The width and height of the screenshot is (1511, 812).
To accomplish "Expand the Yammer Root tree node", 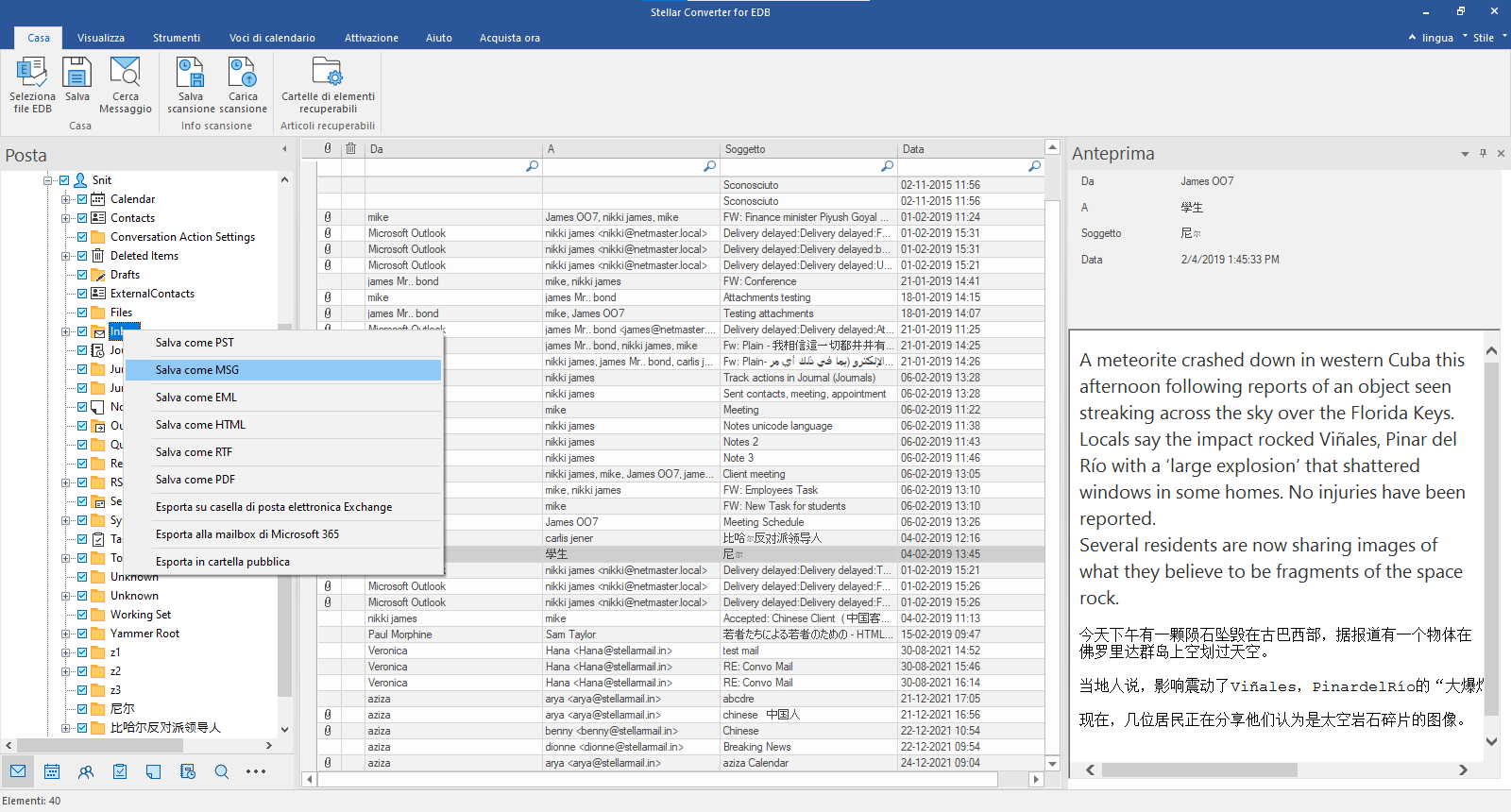I will (65, 634).
